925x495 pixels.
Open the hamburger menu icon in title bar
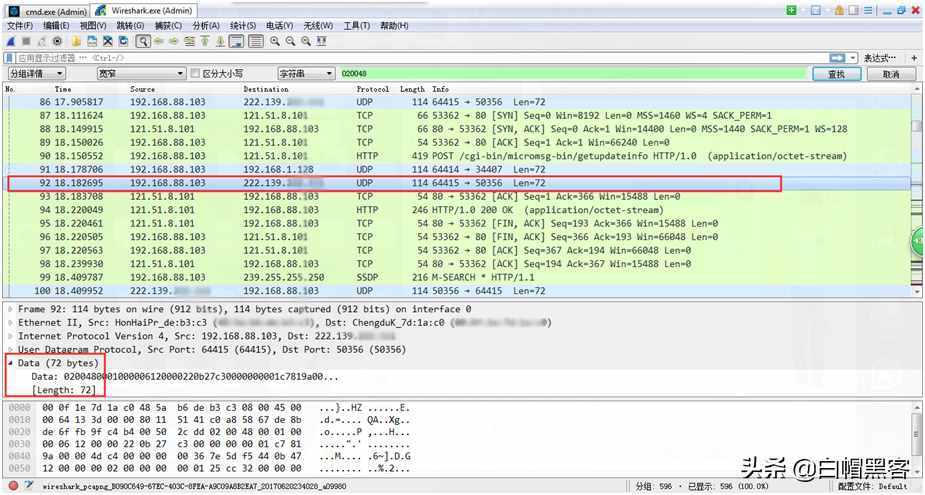coord(868,10)
